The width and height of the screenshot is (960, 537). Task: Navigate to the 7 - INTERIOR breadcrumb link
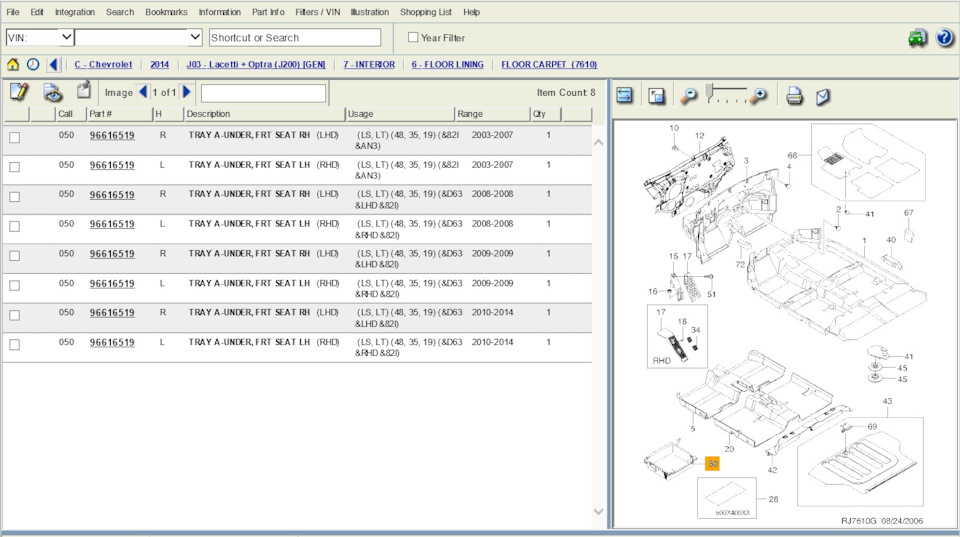coord(368,65)
